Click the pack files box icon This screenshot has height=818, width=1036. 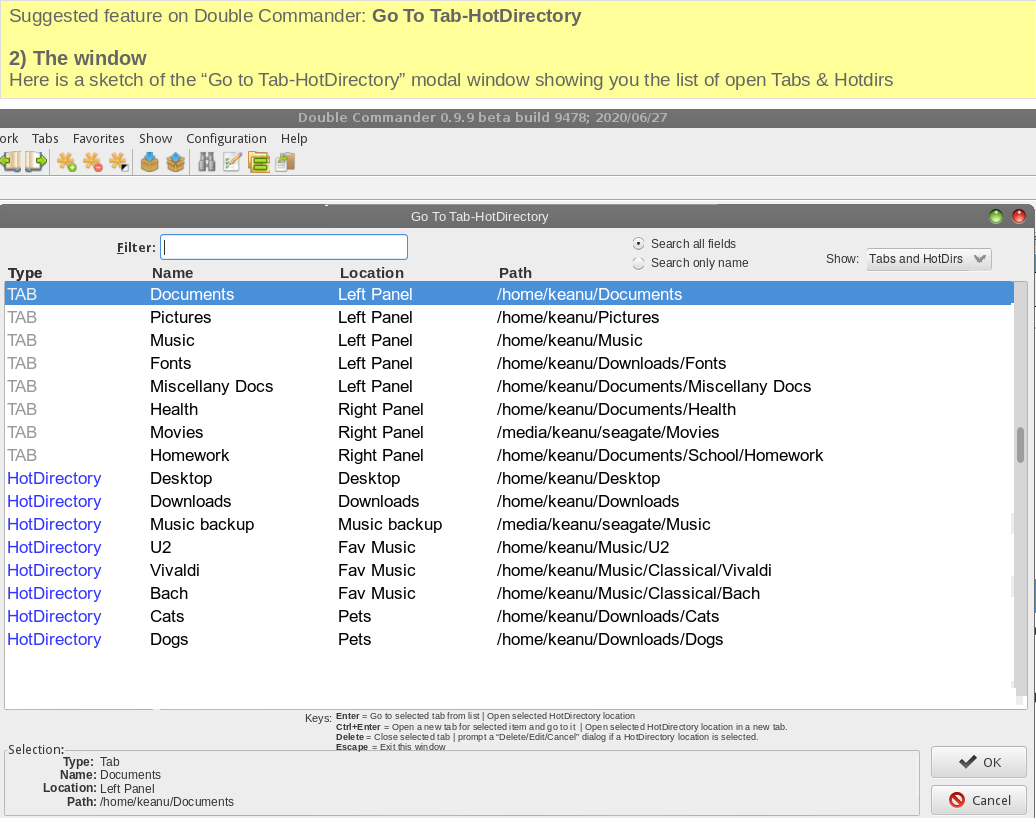[150, 162]
